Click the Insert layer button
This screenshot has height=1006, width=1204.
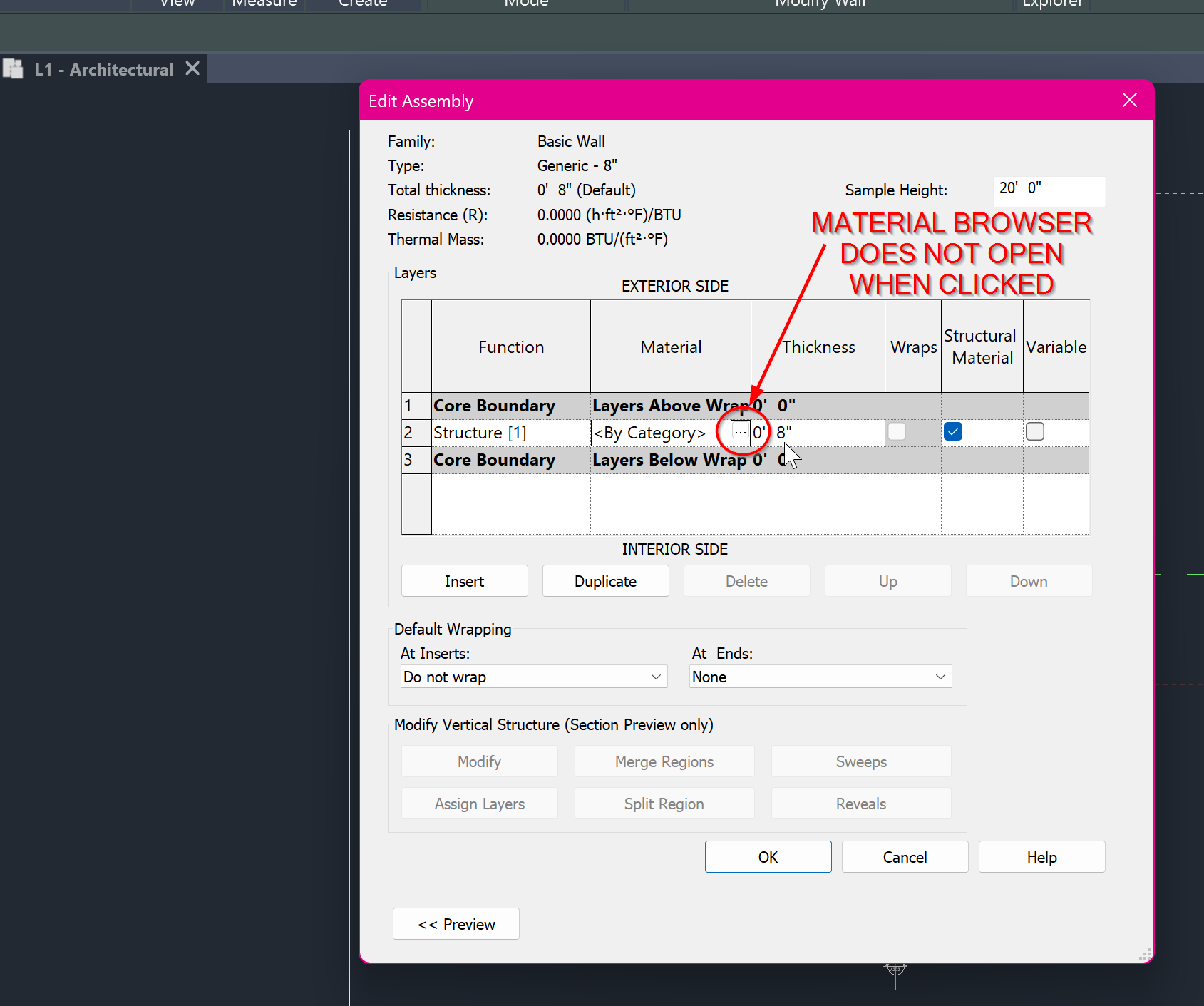(x=465, y=581)
